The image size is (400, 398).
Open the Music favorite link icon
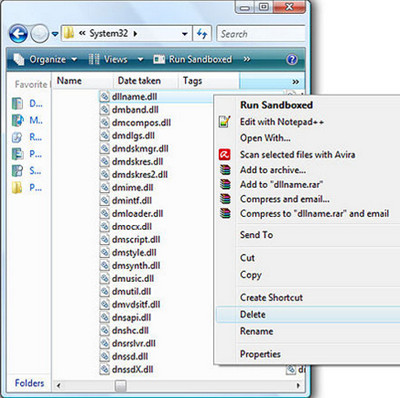point(17,120)
